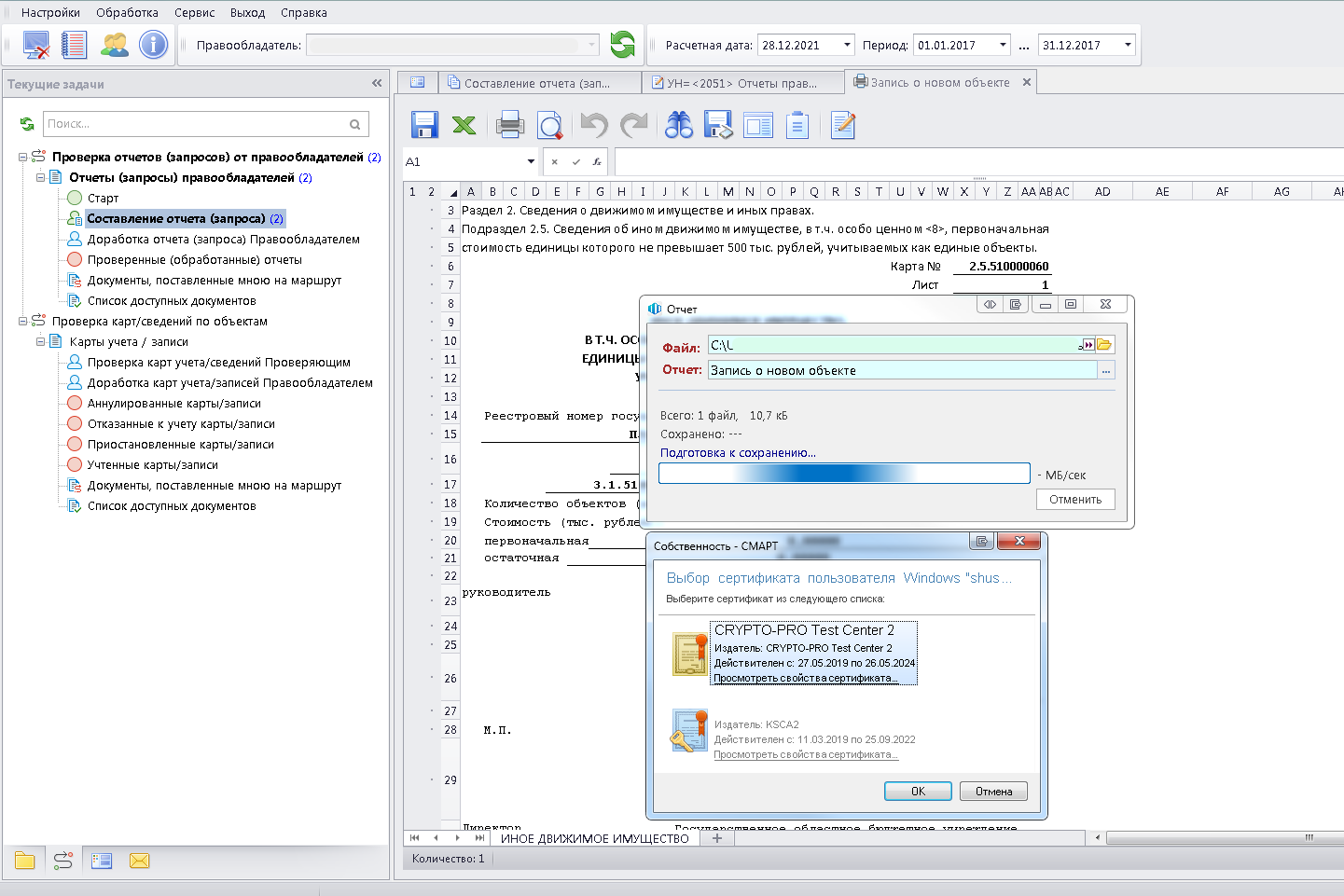Click the disconnect computer icon in main toolbar
1344x896 pixels.
(35, 45)
